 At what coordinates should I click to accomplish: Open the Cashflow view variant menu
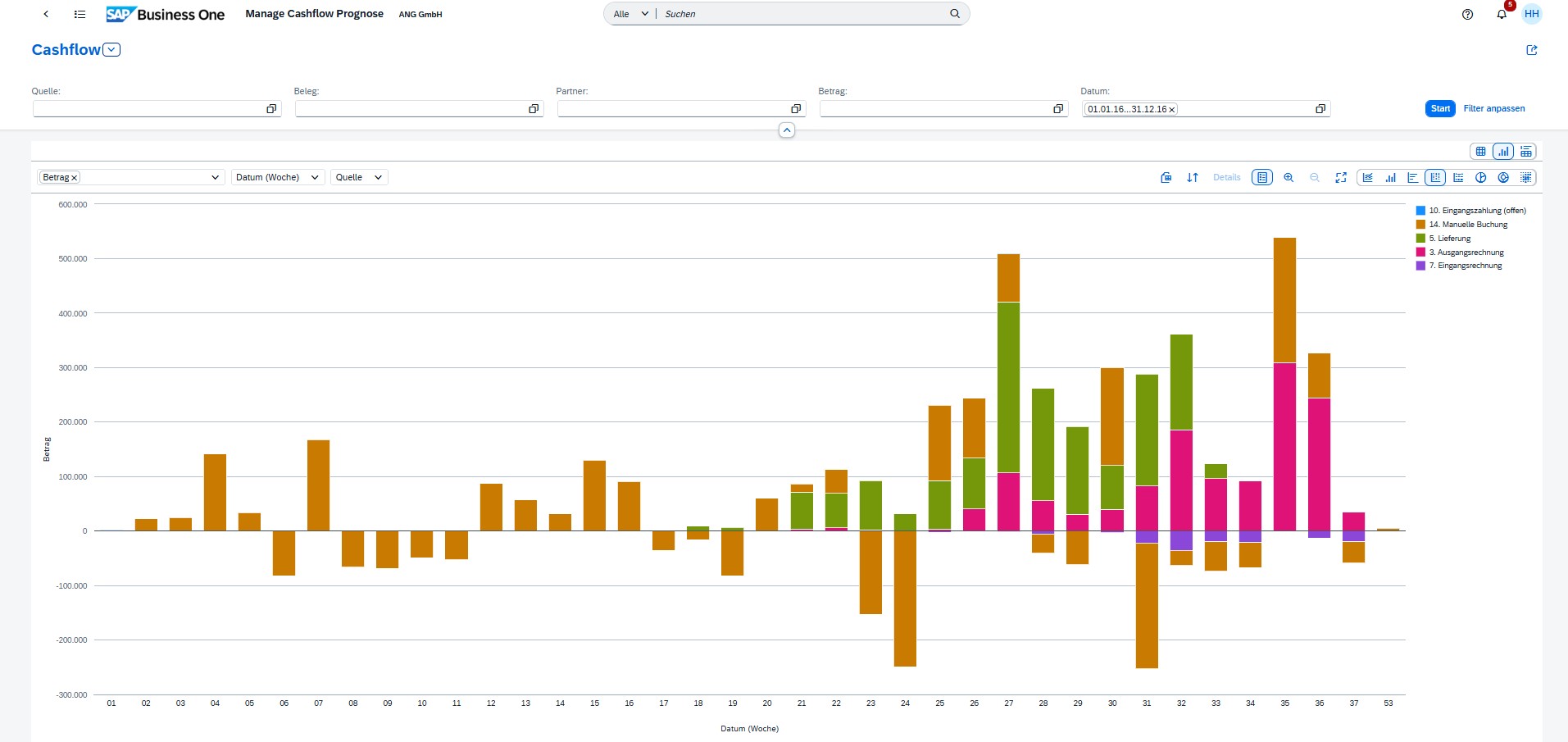click(111, 49)
